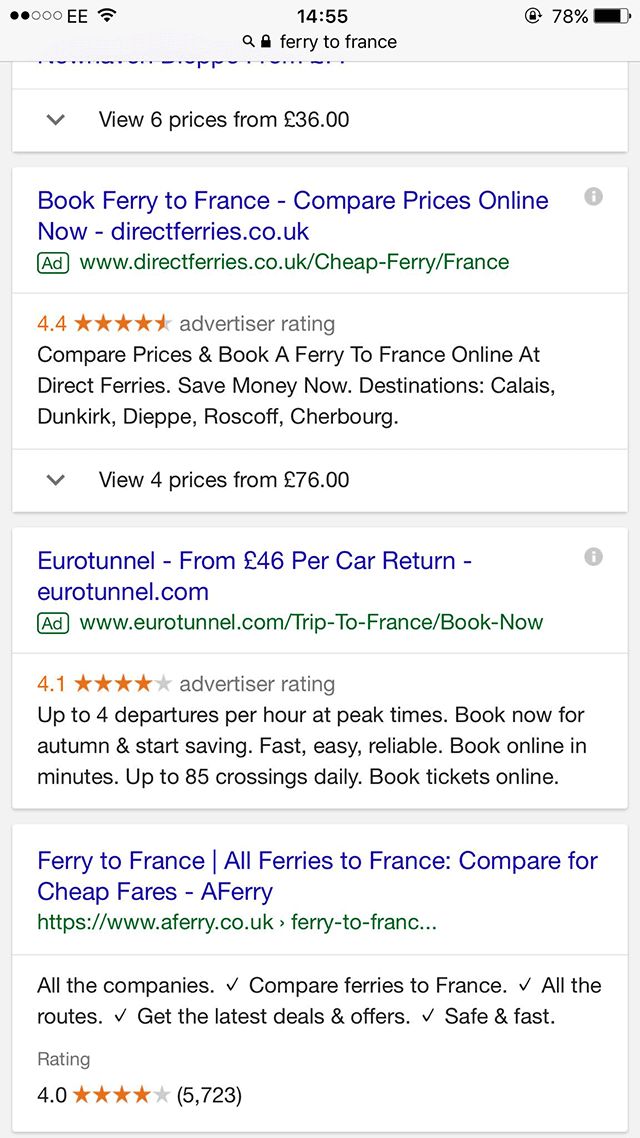Tap the green Ad badge beside directferries.co.uk
Screen dimensions: 640x1138
pos(52,263)
